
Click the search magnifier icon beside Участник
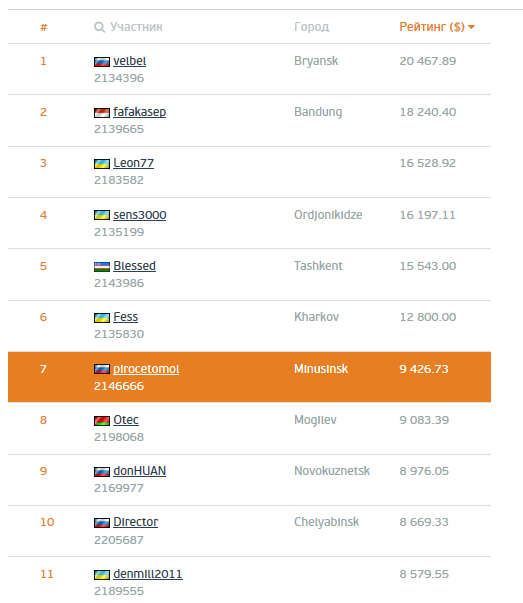[x=99, y=27]
